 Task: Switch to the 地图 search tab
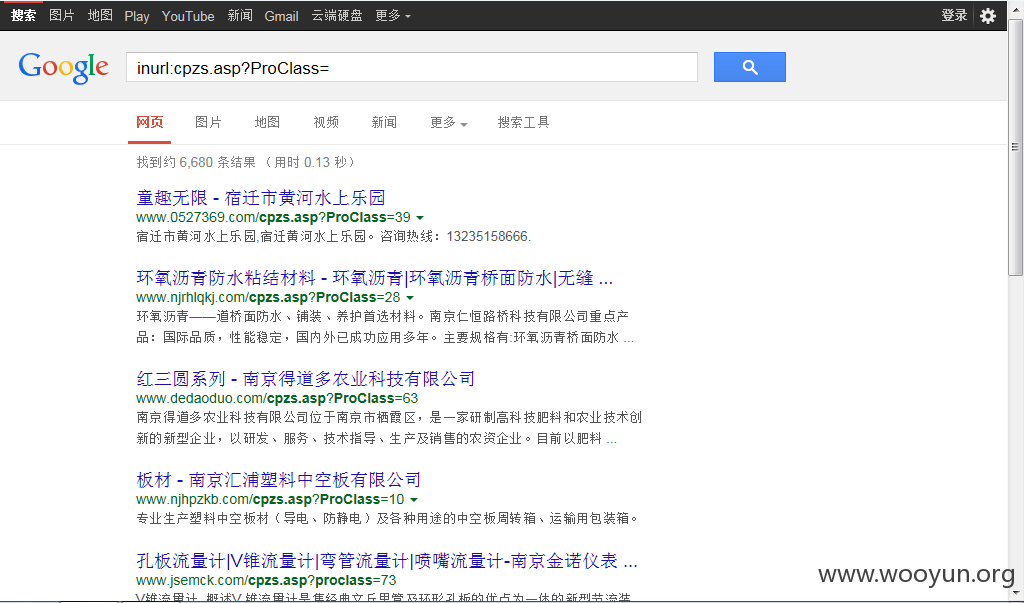tap(267, 122)
